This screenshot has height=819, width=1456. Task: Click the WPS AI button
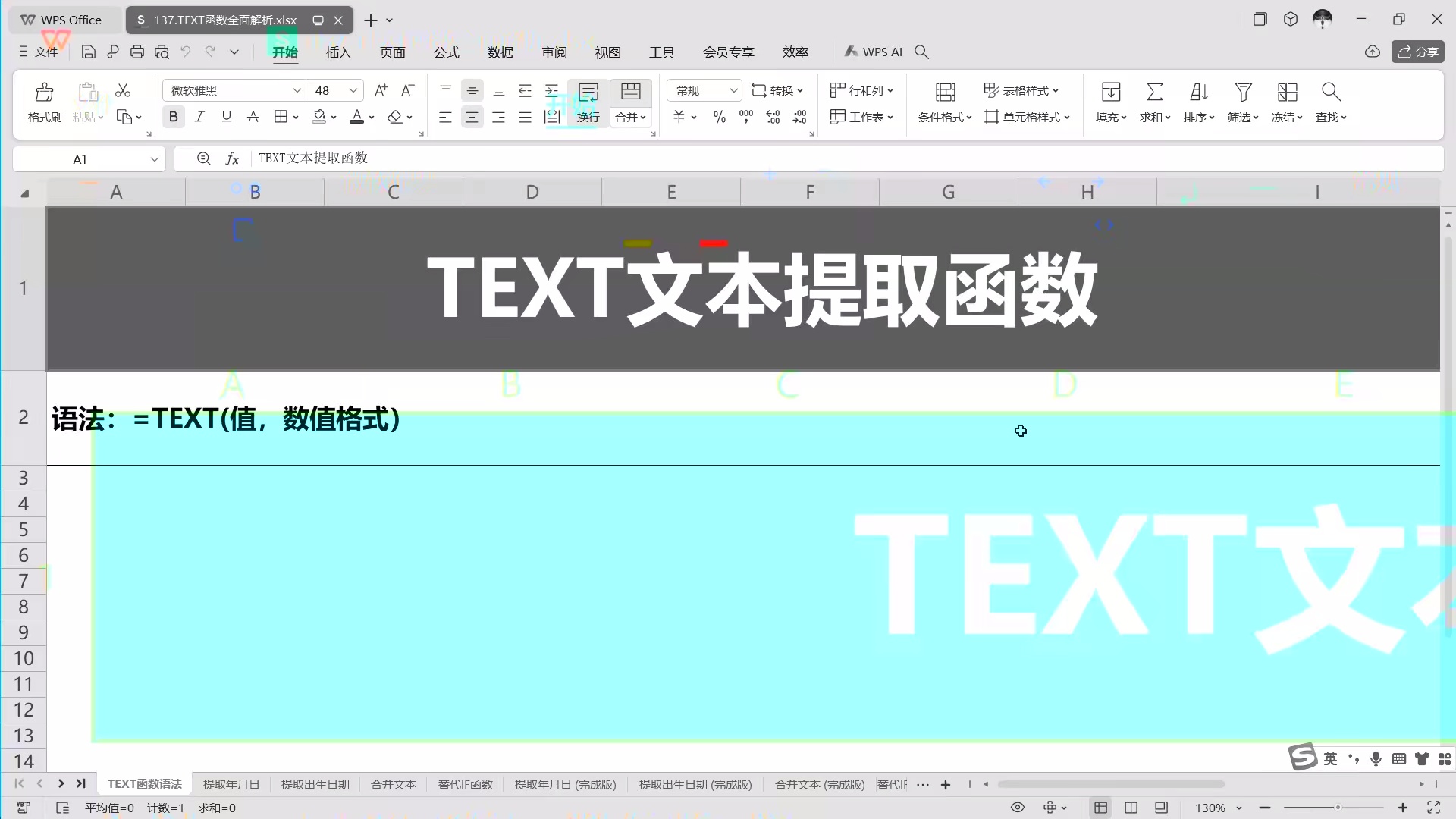click(x=873, y=52)
